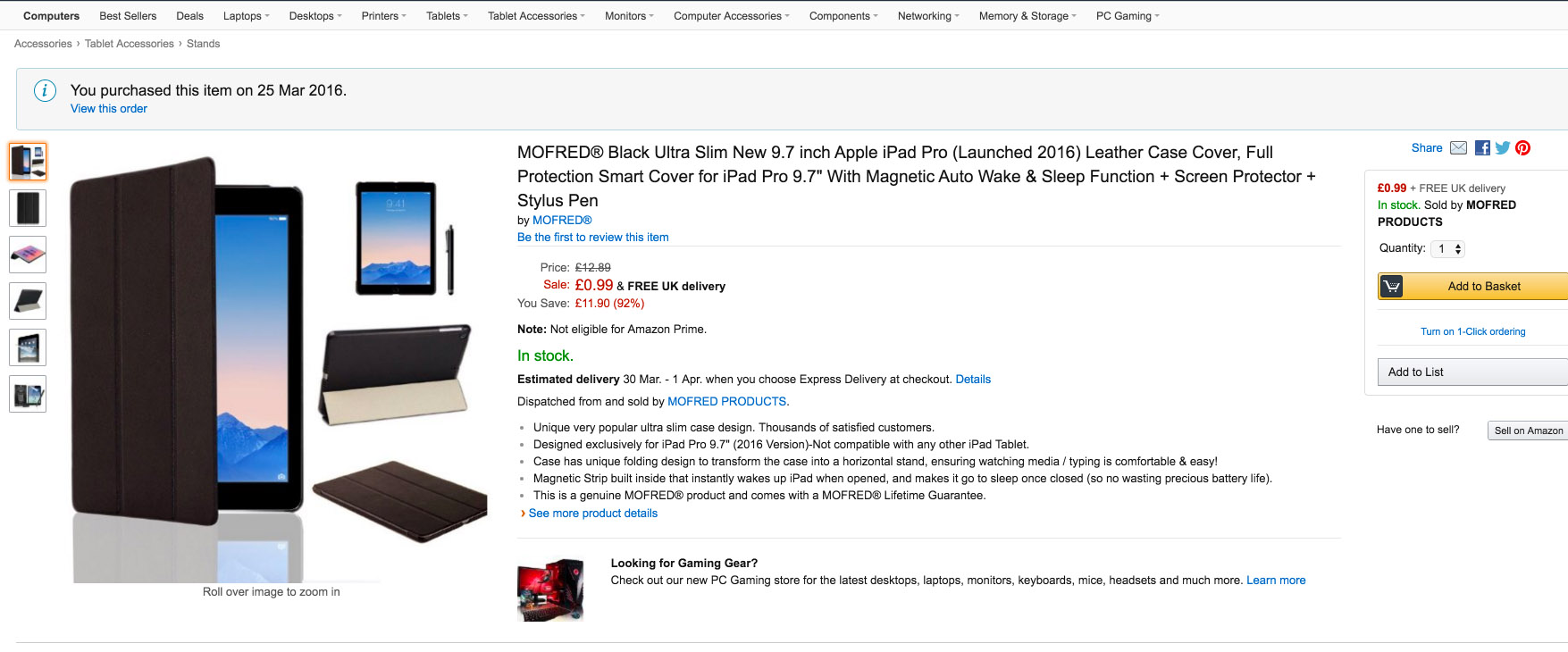Select the second product thumbnail showing black cover
Screen dimensions: 1568x652
coord(28,208)
